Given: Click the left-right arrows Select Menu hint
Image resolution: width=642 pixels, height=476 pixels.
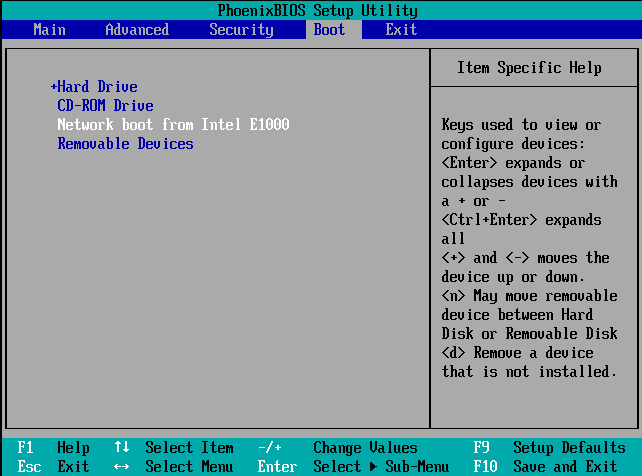Looking at the screenshot, I should (174, 467).
